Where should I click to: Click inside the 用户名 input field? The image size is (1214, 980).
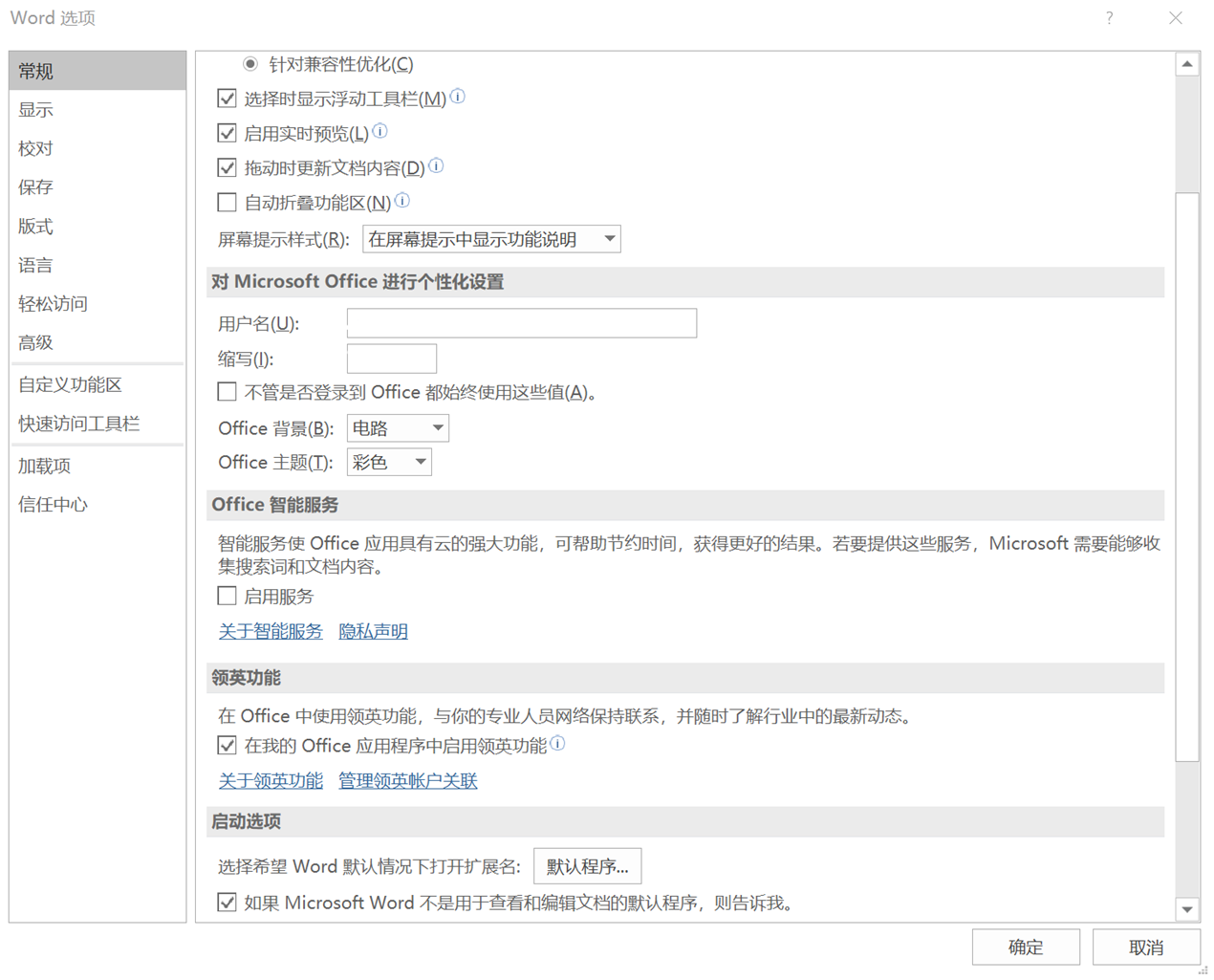[x=521, y=322]
